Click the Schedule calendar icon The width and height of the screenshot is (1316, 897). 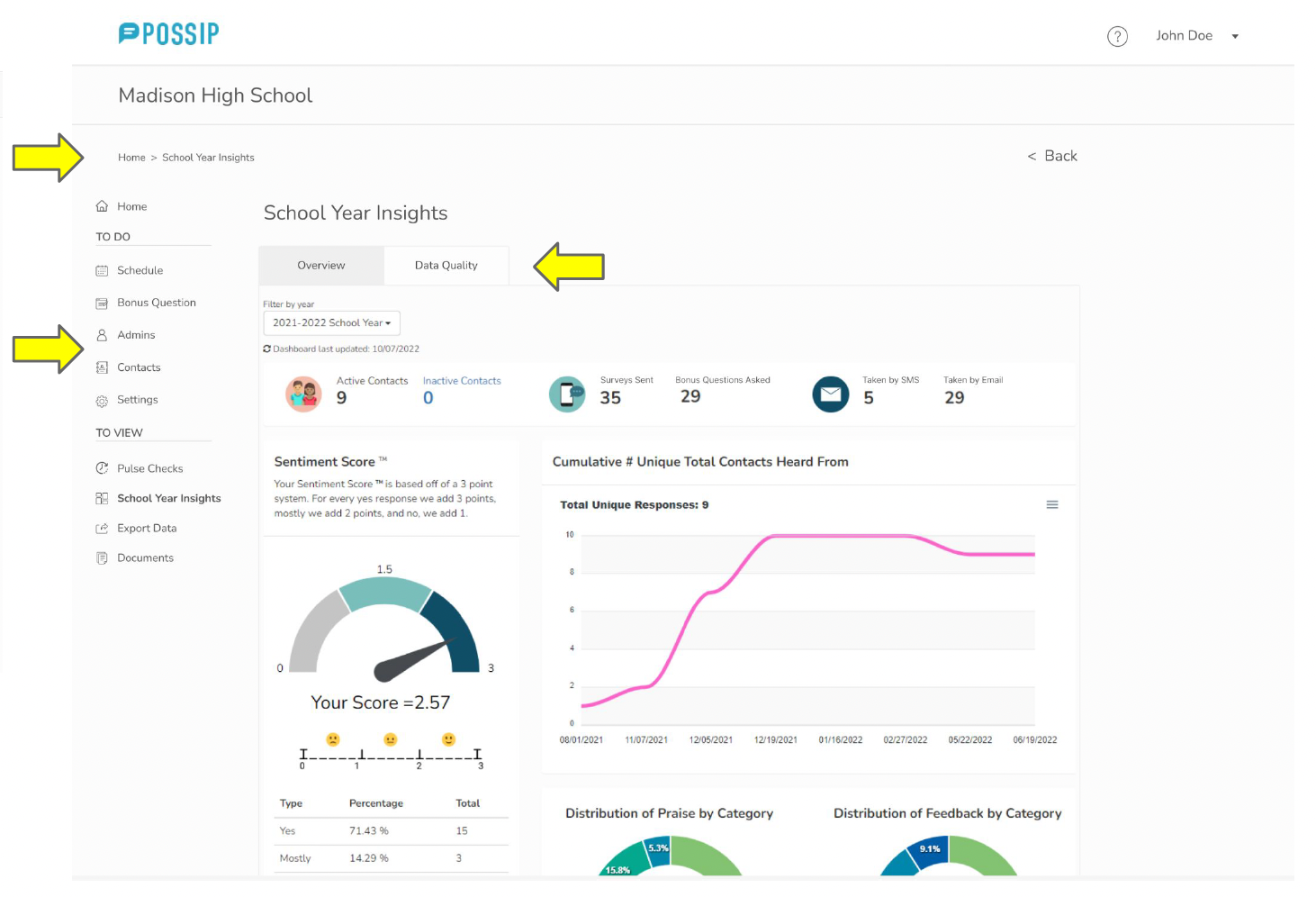[102, 270]
